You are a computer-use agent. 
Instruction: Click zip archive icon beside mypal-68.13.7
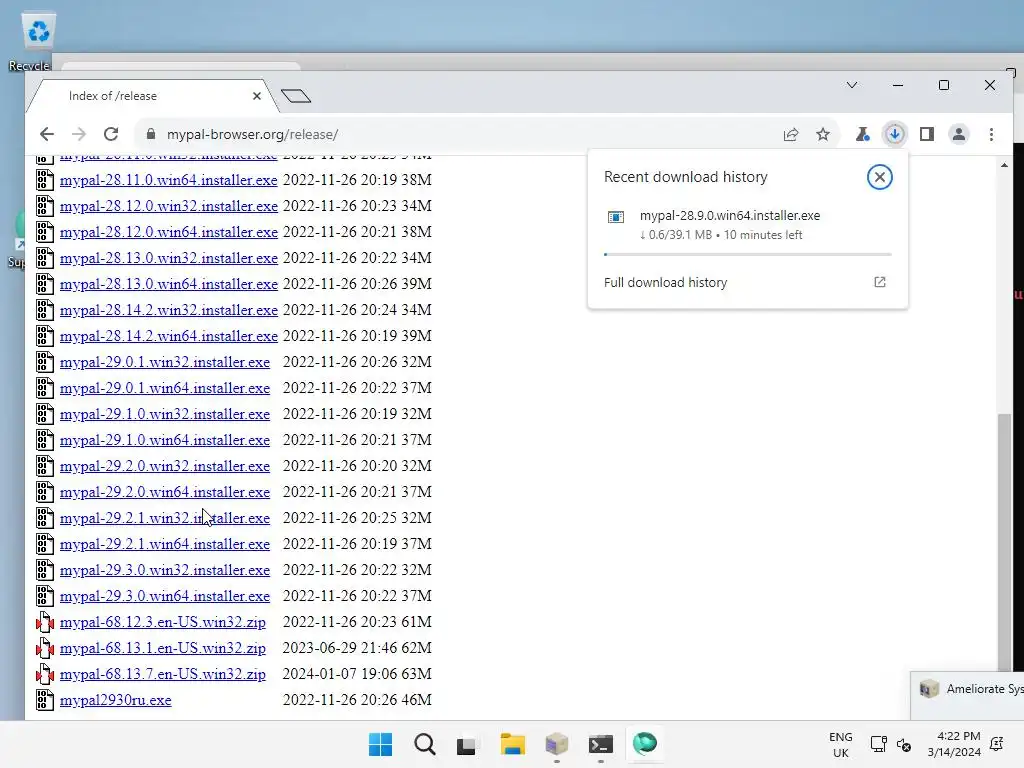44,674
